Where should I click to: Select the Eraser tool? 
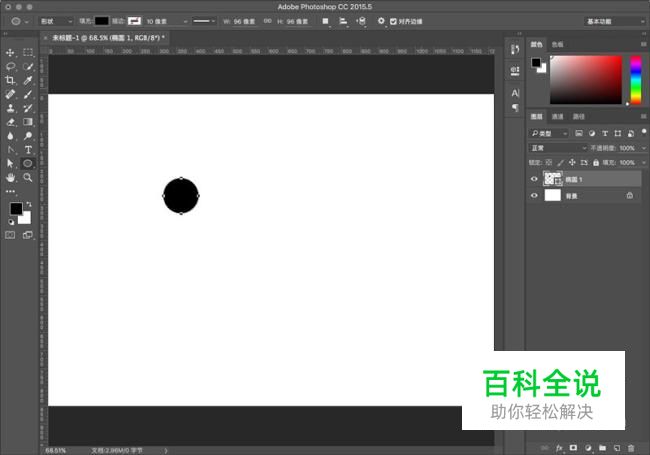(x=11, y=122)
